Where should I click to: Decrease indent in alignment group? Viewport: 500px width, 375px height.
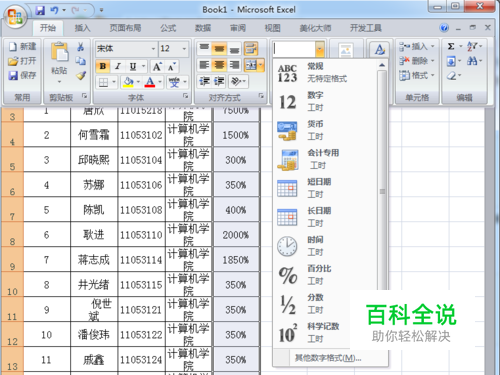(x=204, y=81)
